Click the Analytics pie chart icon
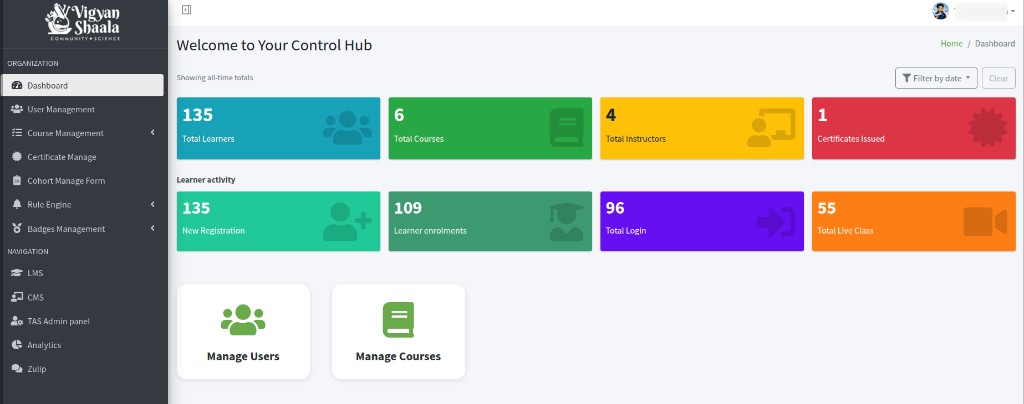 click(17, 345)
